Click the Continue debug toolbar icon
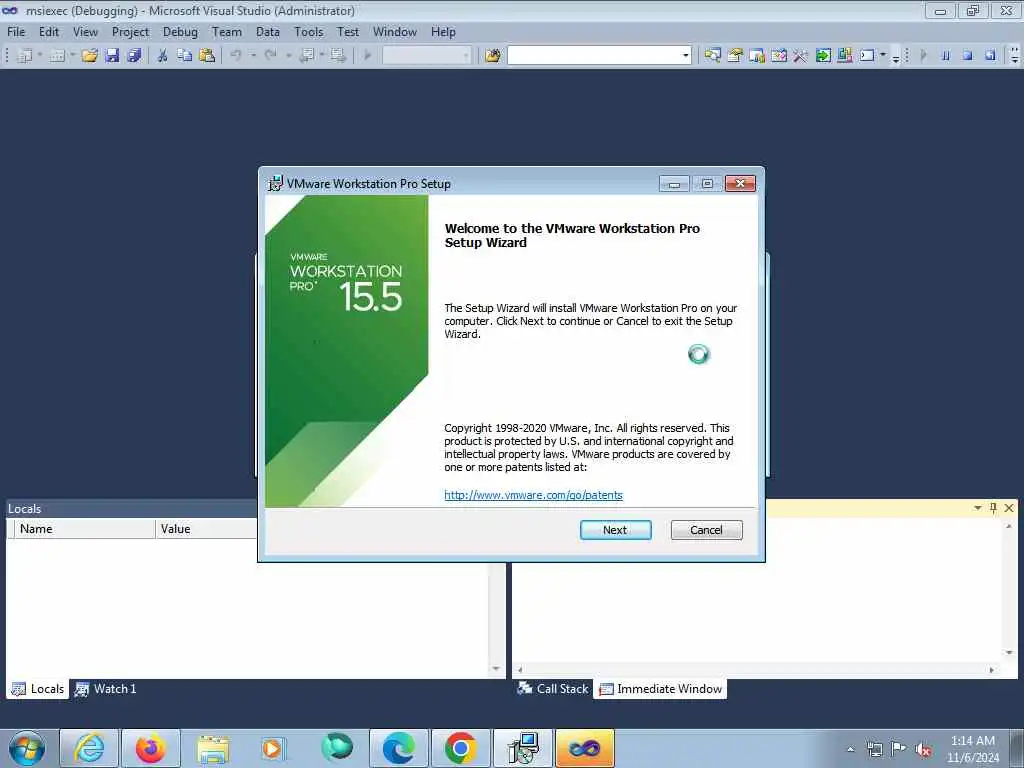The height and width of the screenshot is (768, 1024). coord(923,56)
